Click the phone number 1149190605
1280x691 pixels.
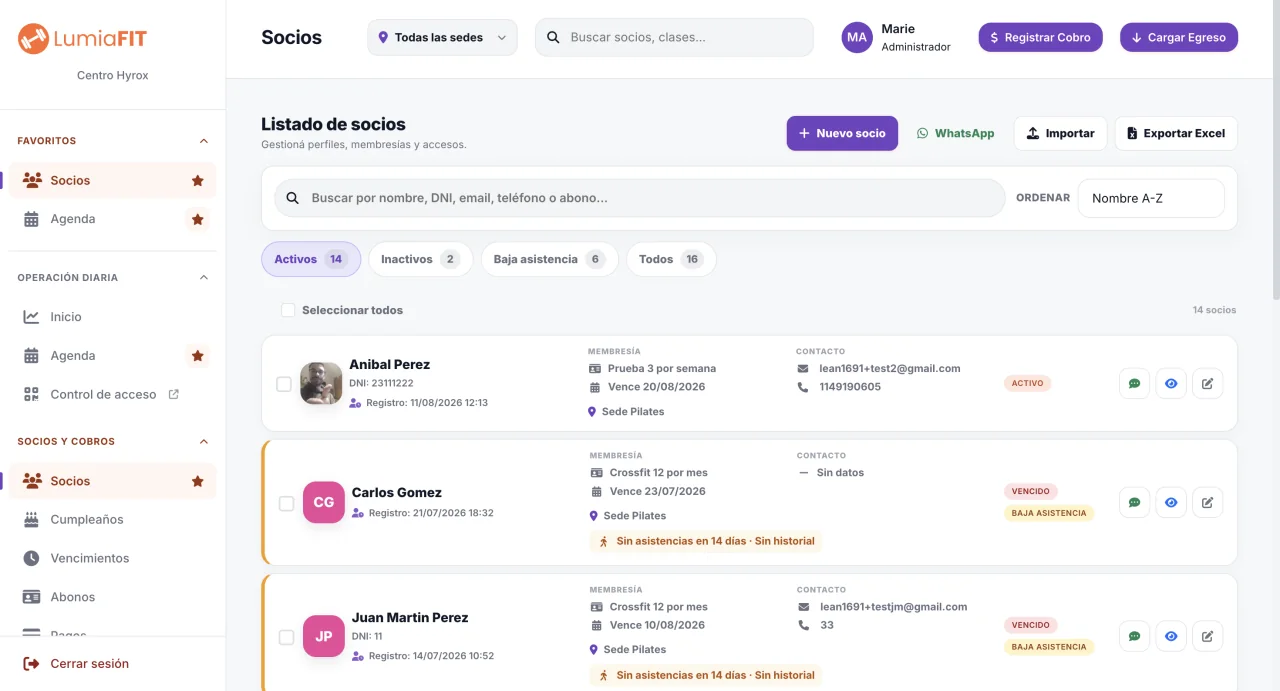click(x=850, y=387)
